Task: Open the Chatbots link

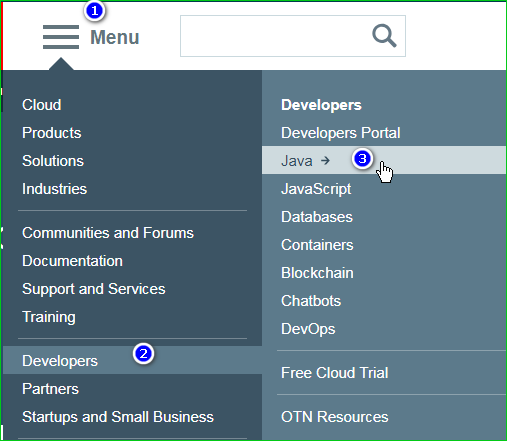Action: 311,301
